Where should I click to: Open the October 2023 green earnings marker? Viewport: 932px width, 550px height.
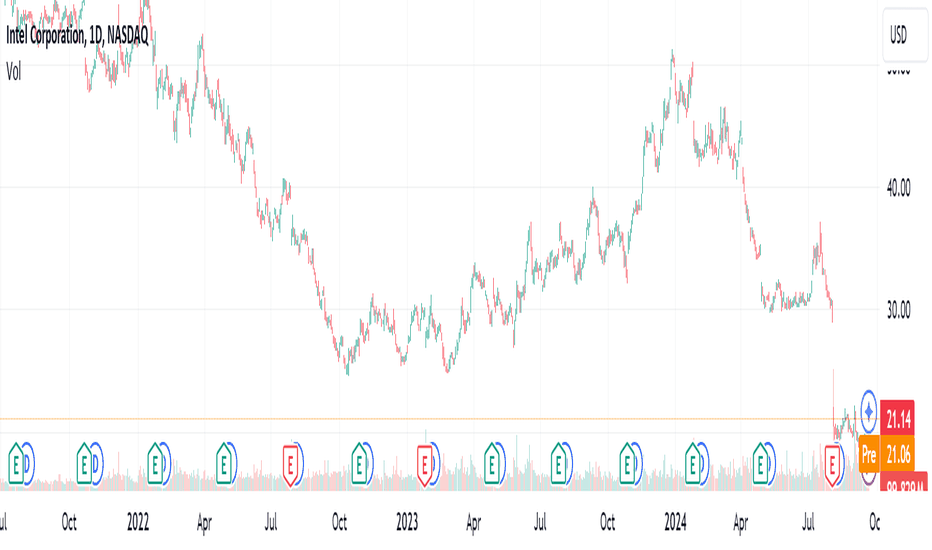[x=627, y=464]
